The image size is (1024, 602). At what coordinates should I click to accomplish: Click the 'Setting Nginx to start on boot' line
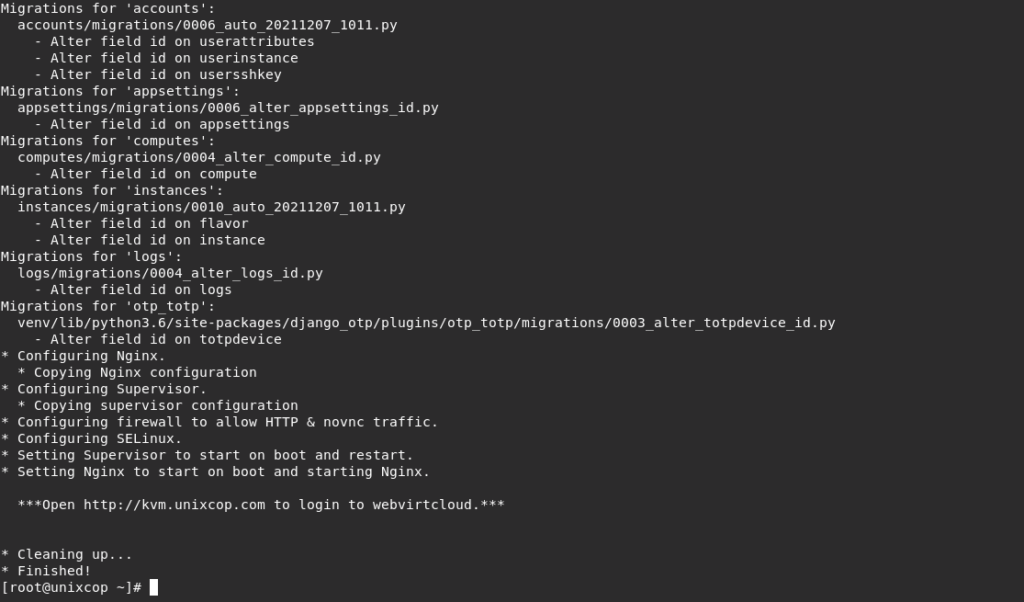[x=216, y=471]
